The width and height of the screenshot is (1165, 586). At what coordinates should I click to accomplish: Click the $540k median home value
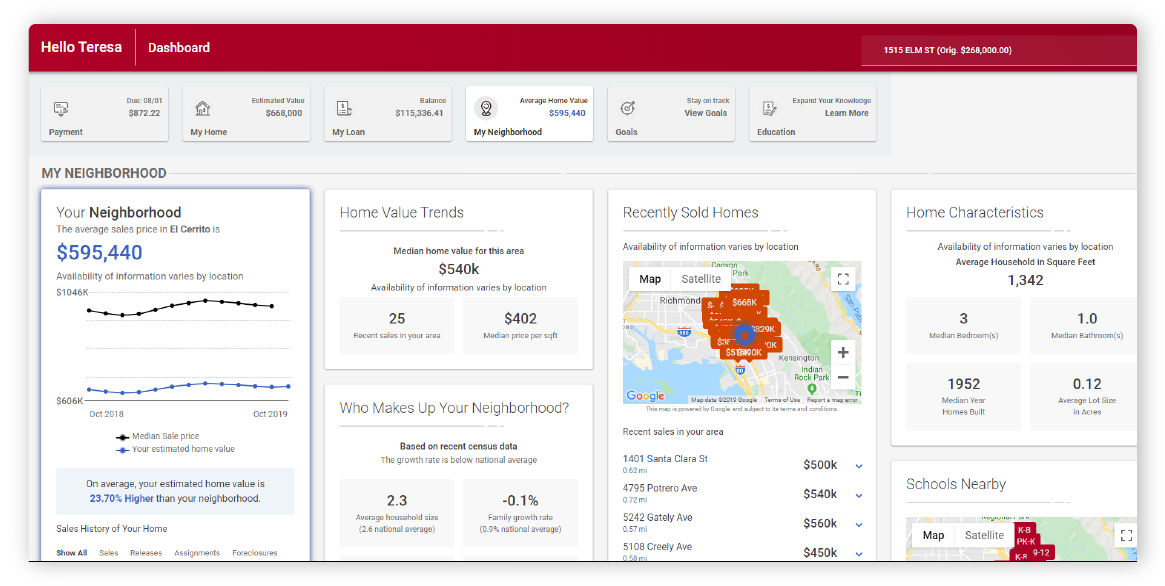pyautogui.click(x=458, y=269)
